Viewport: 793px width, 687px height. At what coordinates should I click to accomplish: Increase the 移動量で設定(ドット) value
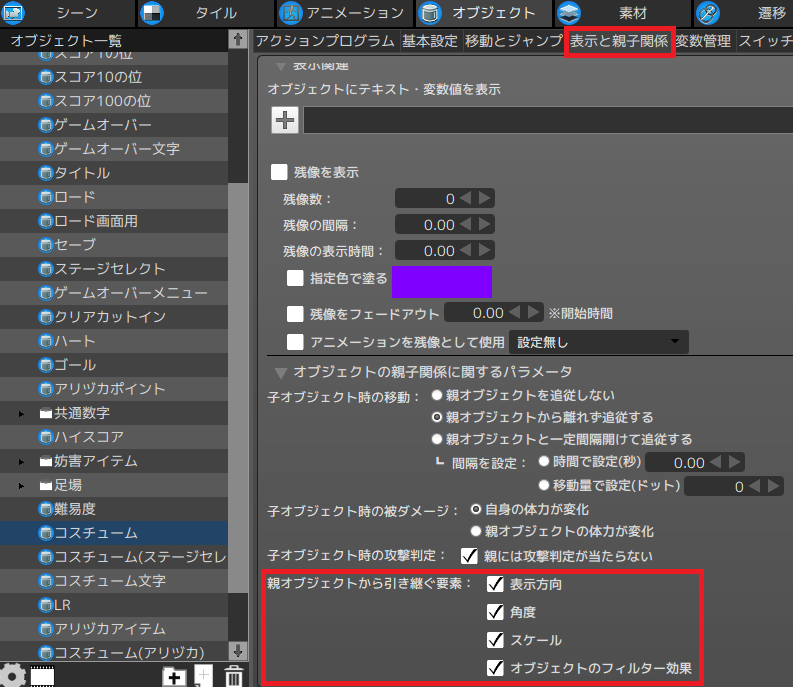pos(774,486)
